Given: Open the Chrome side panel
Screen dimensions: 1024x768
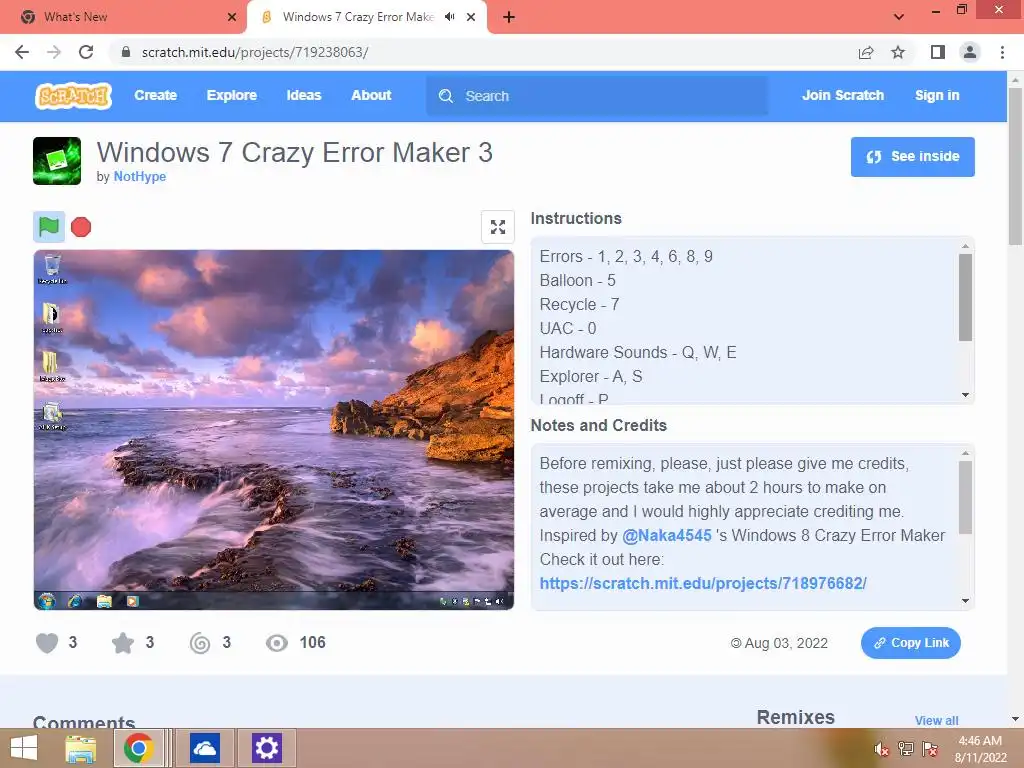Looking at the screenshot, I should 938,52.
